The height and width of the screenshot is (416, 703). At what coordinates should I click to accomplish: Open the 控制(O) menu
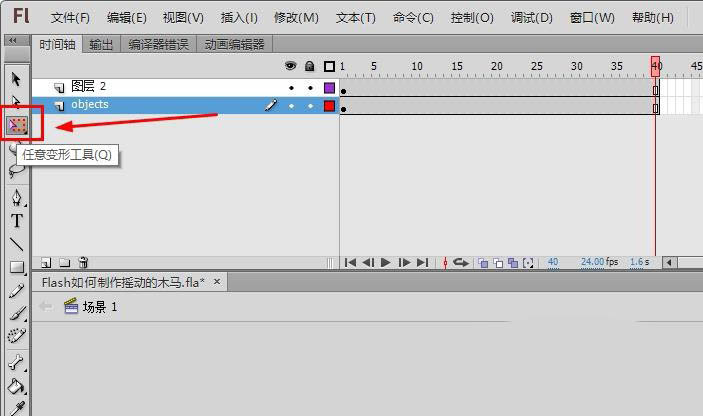pos(472,18)
